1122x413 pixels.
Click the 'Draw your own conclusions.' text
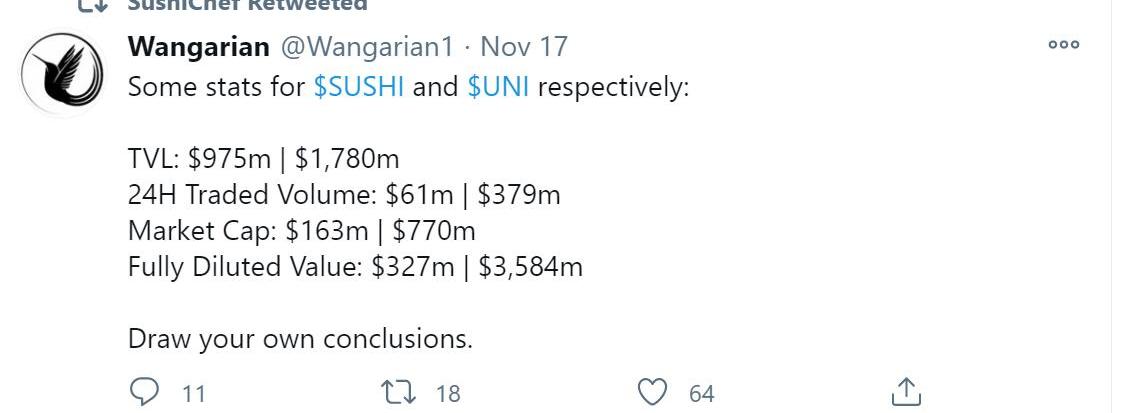pos(301,339)
